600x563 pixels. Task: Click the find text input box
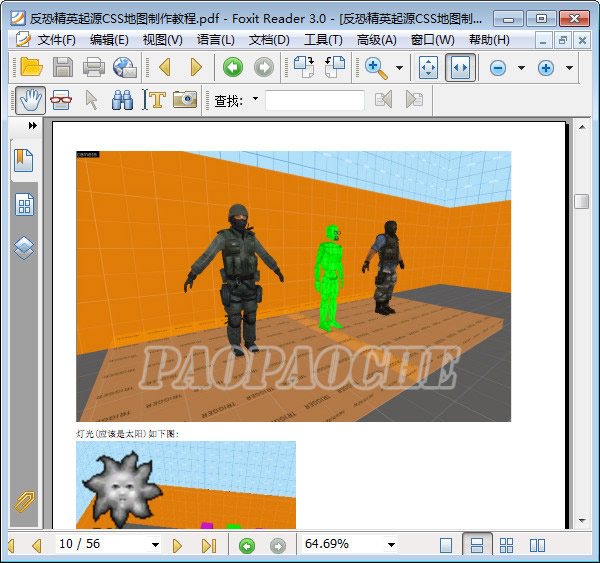click(x=315, y=100)
